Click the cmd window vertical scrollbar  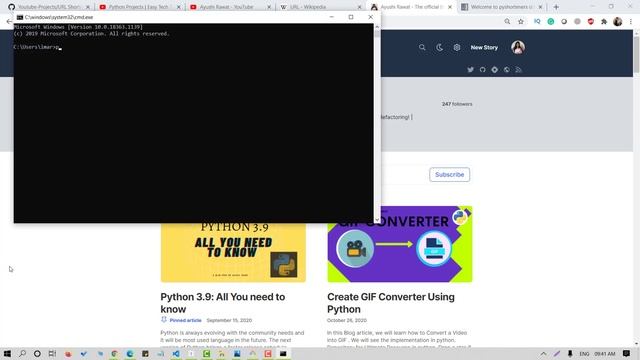(x=377, y=123)
